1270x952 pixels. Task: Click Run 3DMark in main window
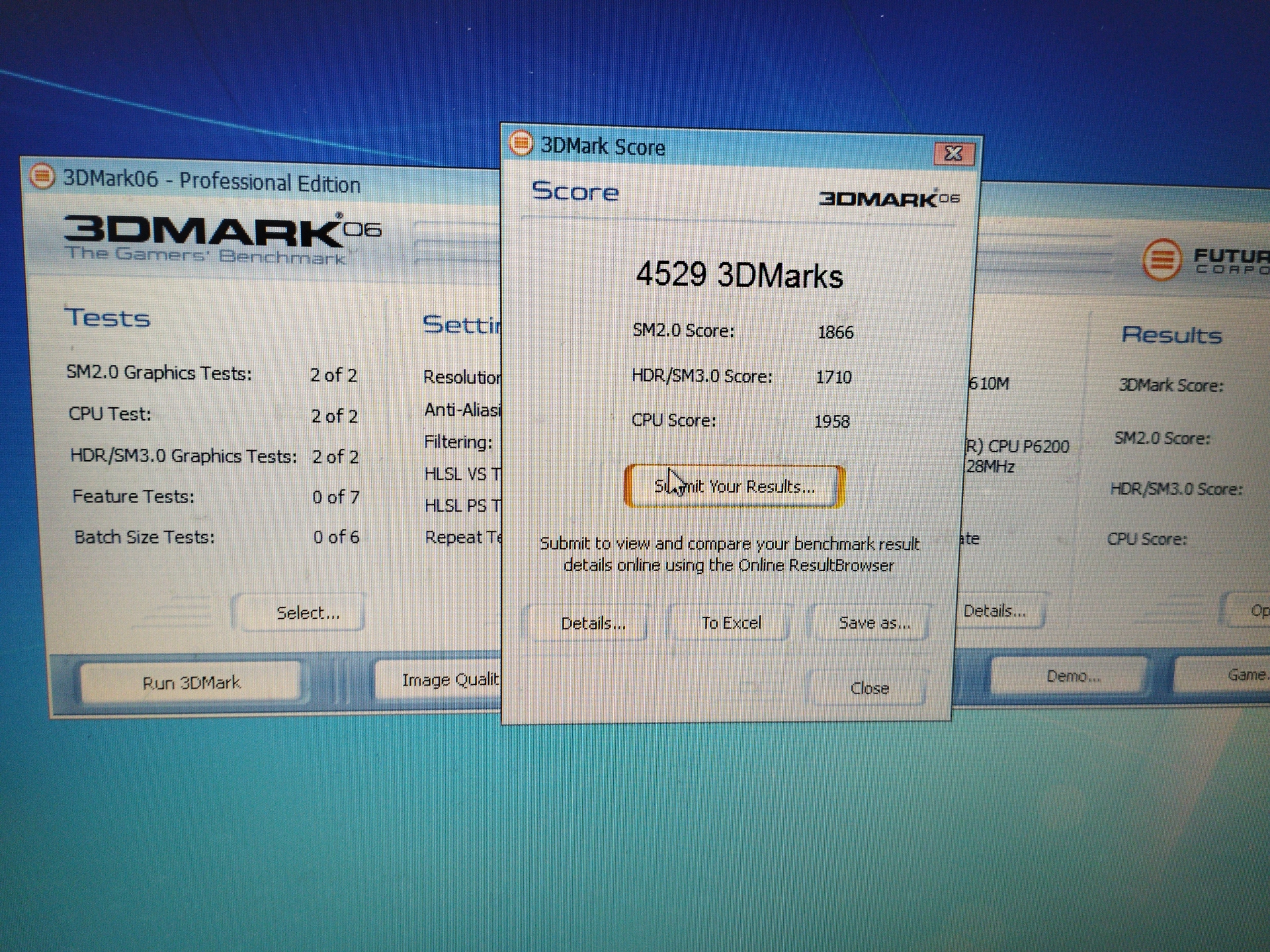click(x=191, y=682)
